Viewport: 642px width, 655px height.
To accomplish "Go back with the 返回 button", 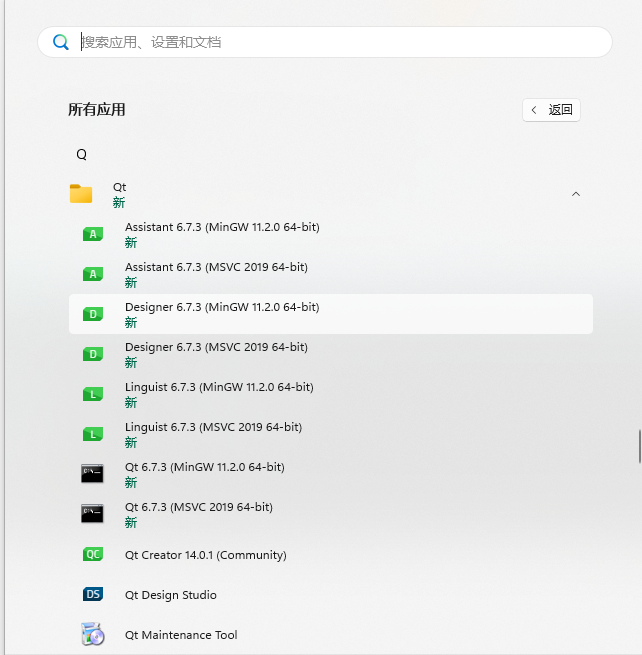I will coord(551,110).
